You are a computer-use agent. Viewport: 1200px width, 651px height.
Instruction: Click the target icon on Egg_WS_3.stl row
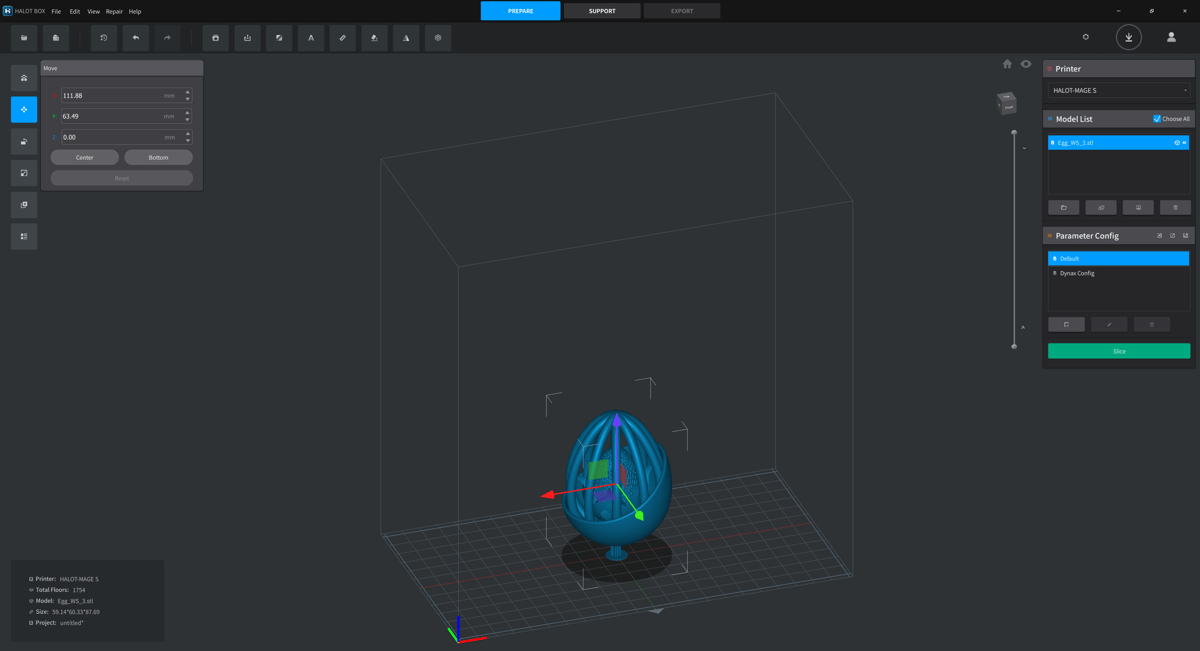click(1177, 143)
